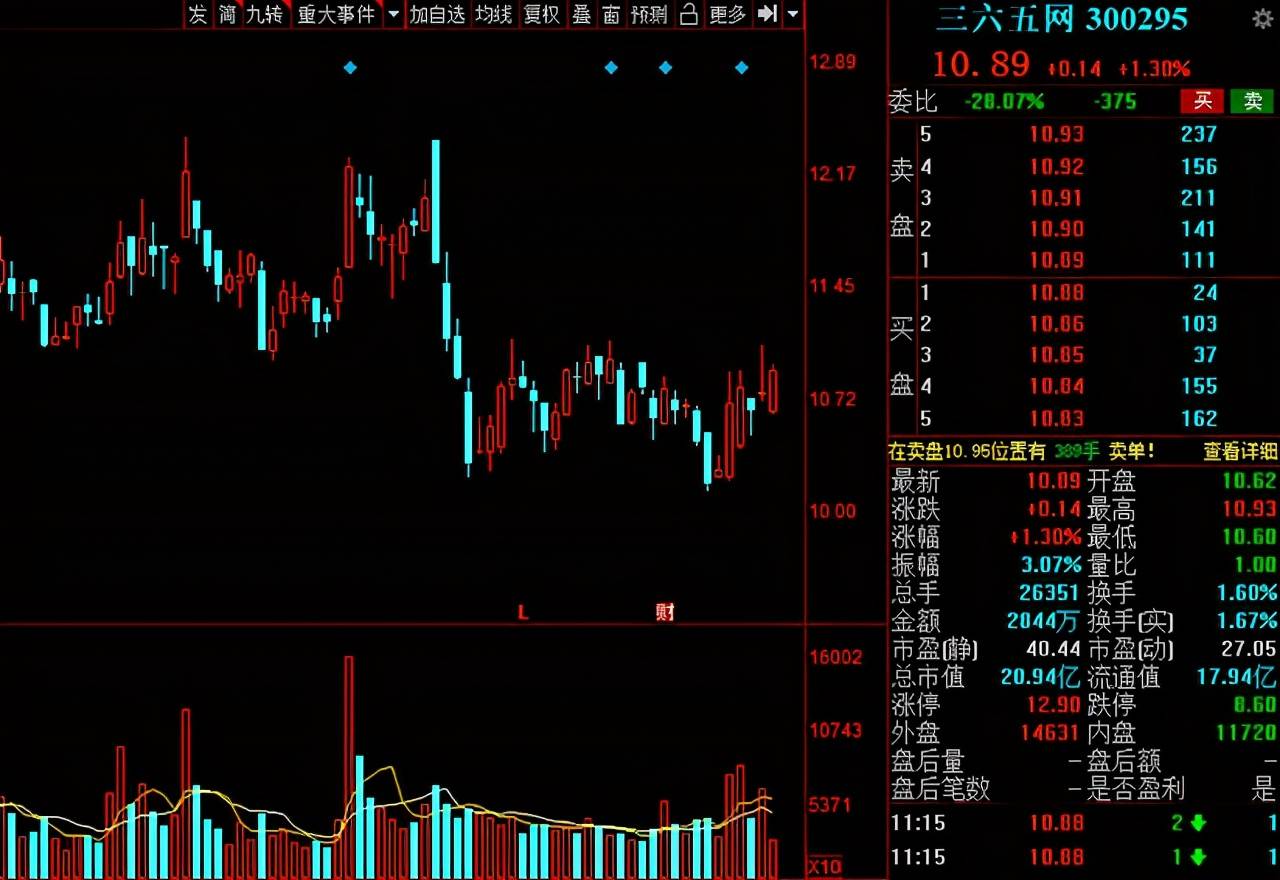Screen dimensions: 1280x880
Task: Toggle the padlock chart lock icon
Action: click(688, 14)
